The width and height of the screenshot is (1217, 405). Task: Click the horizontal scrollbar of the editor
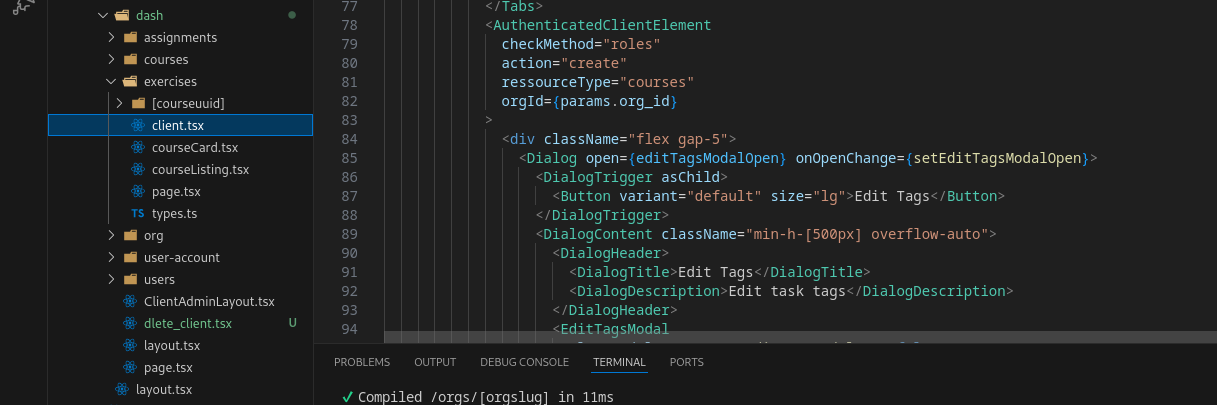point(800,337)
